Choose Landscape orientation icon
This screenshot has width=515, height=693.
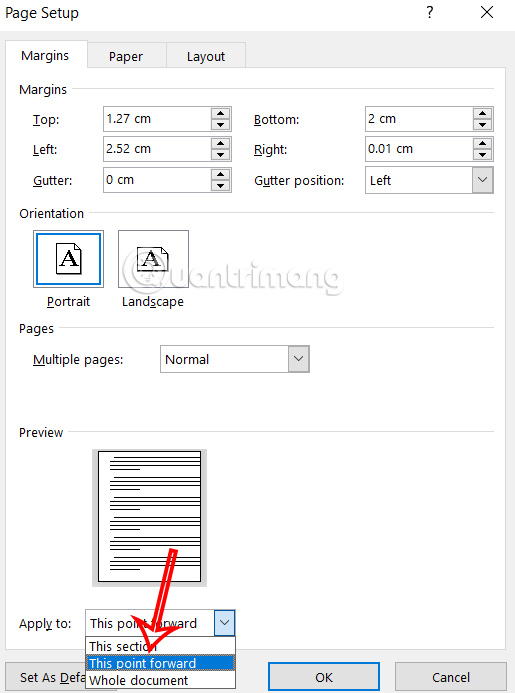[x=153, y=259]
